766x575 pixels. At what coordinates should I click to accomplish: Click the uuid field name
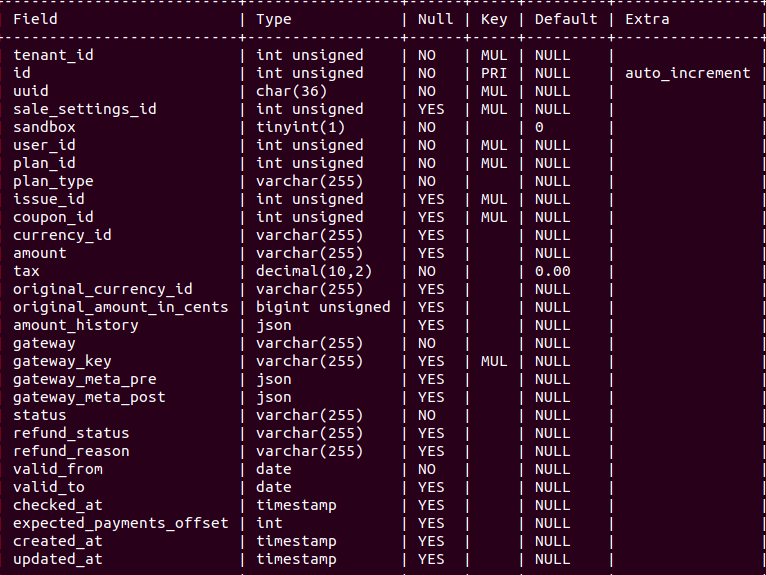point(31,91)
